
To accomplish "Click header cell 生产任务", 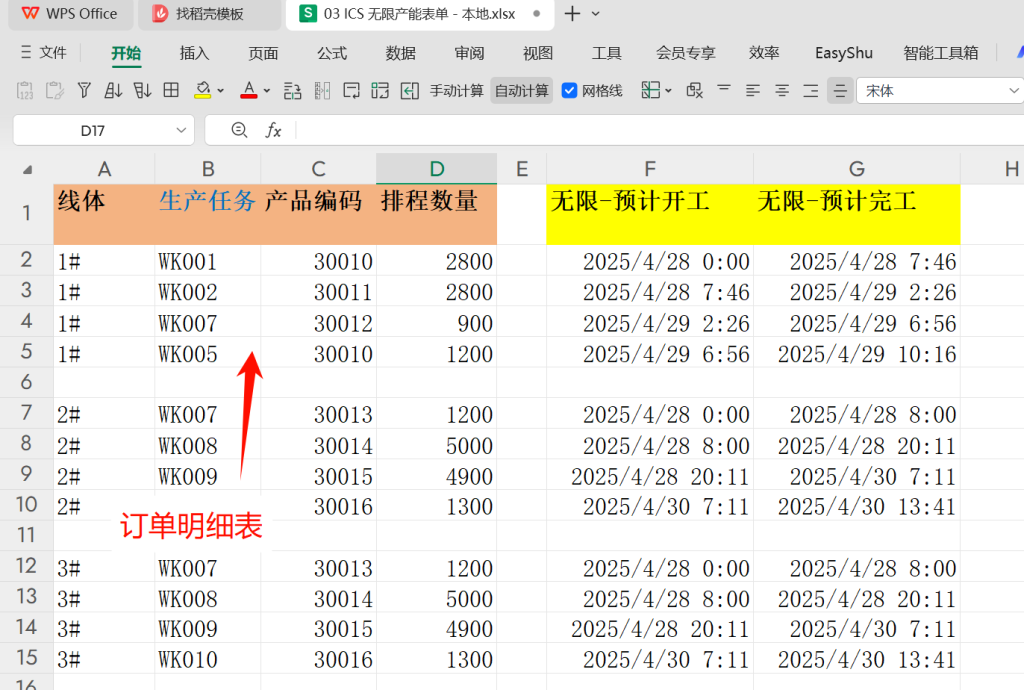I will (208, 214).
